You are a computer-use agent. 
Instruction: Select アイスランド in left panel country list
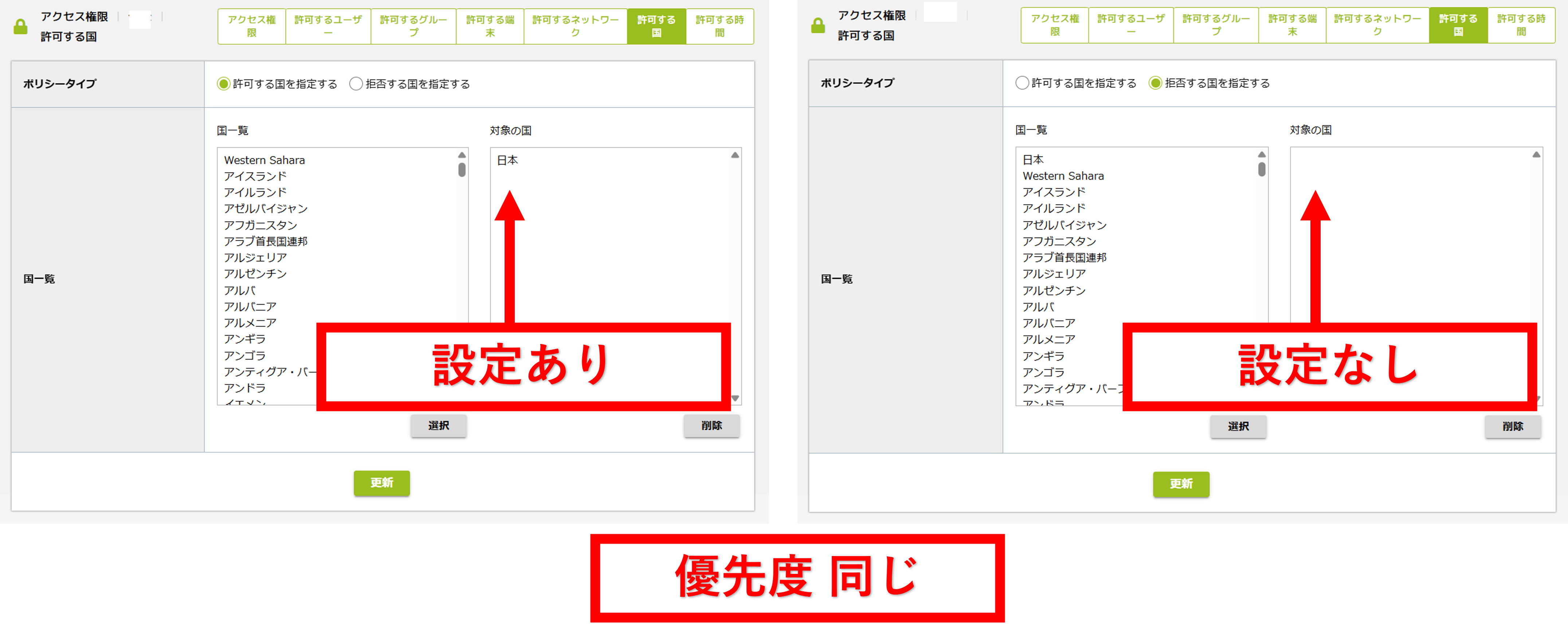pos(255,176)
